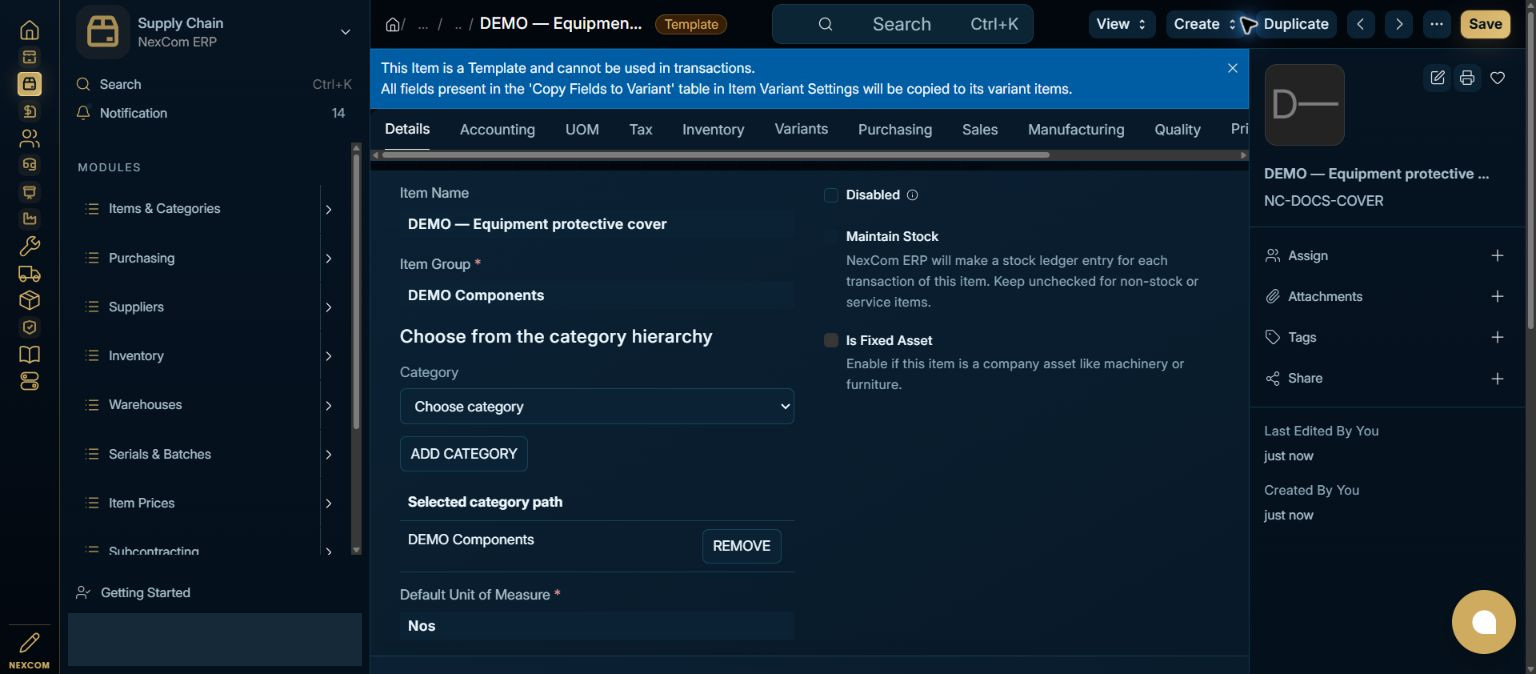Remove the DEMO Components category path
Screen dimensions: 1536x674
[741, 546]
